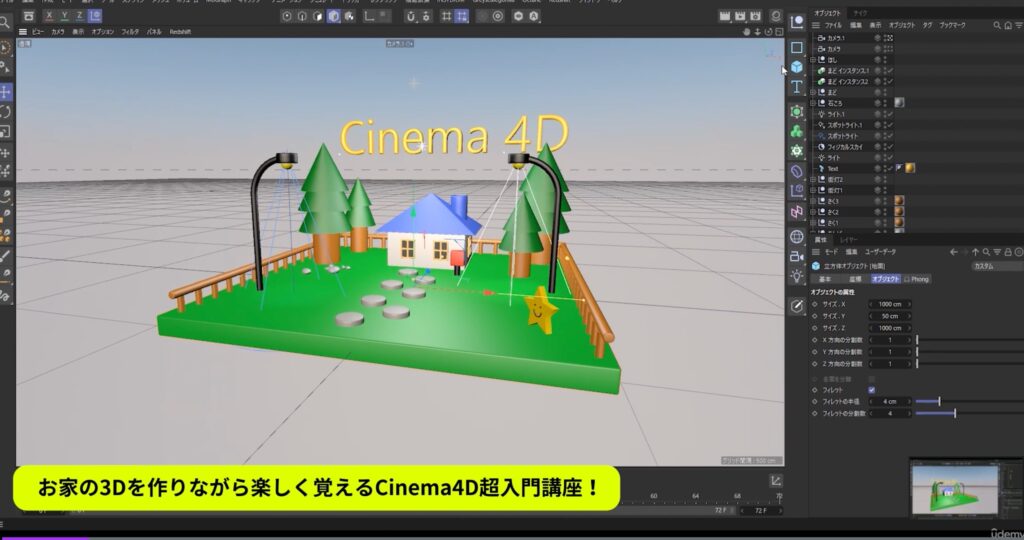Open the viewport フィルタ menu

[x=130, y=31]
